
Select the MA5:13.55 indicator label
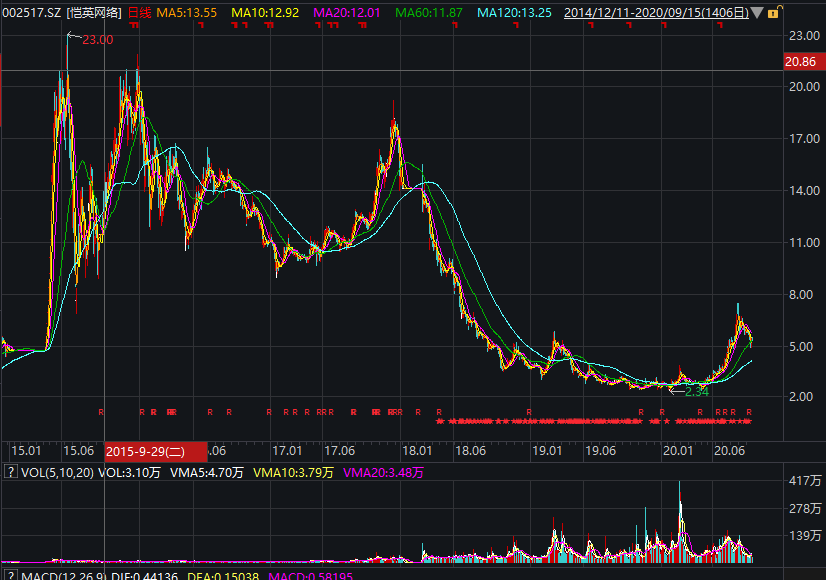coord(187,13)
